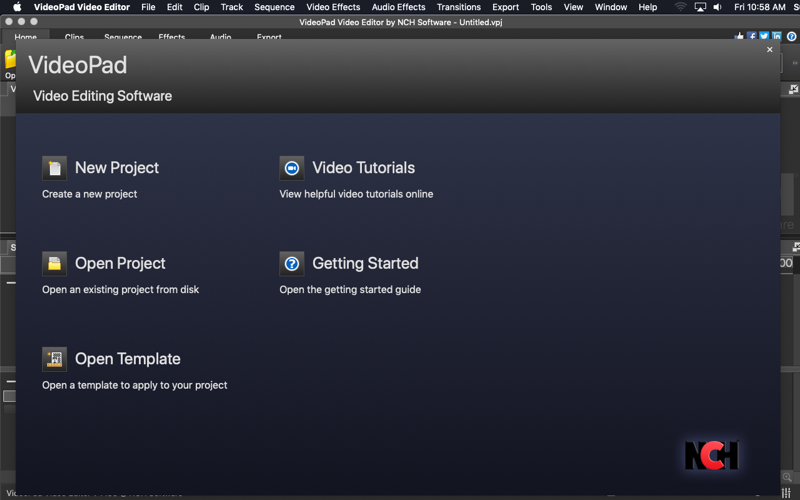The height and width of the screenshot is (500, 800).
Task: Click the Video Tutorials camera icon
Action: (292, 168)
